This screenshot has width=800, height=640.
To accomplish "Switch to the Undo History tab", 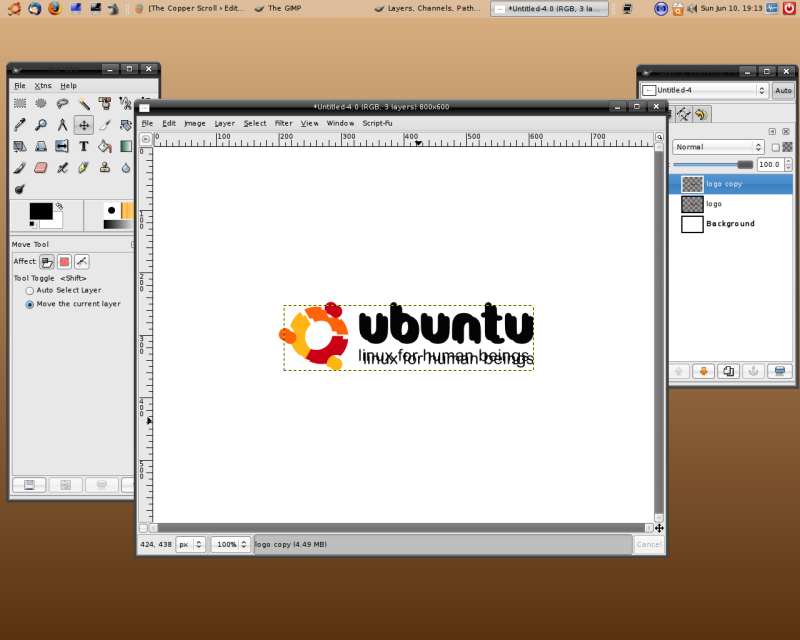I will coord(702,114).
